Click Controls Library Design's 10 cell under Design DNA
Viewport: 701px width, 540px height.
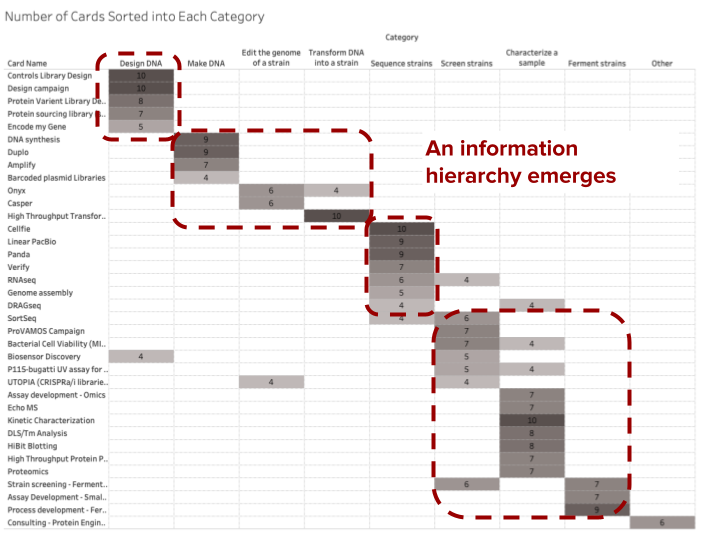click(x=141, y=76)
